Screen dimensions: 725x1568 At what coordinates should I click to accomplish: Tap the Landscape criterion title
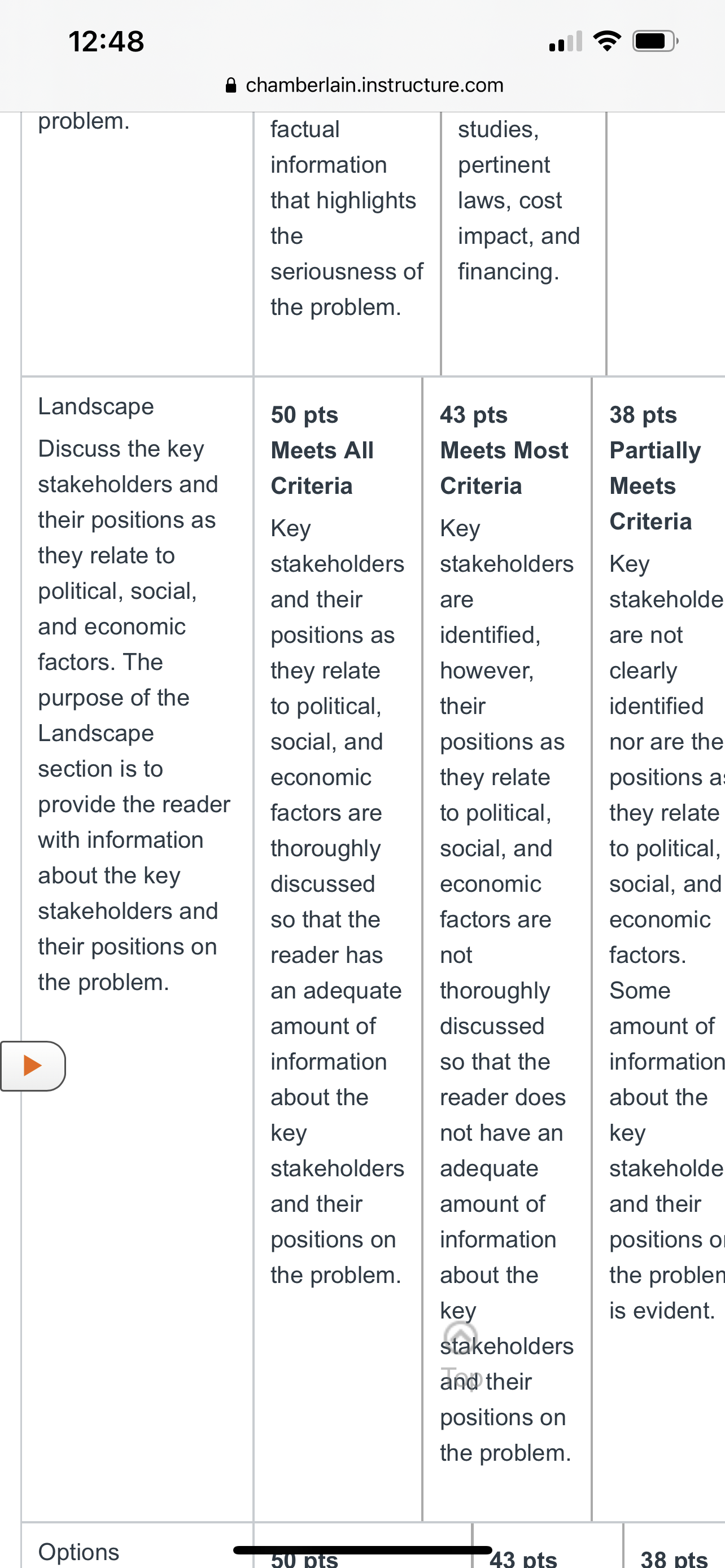(x=96, y=406)
